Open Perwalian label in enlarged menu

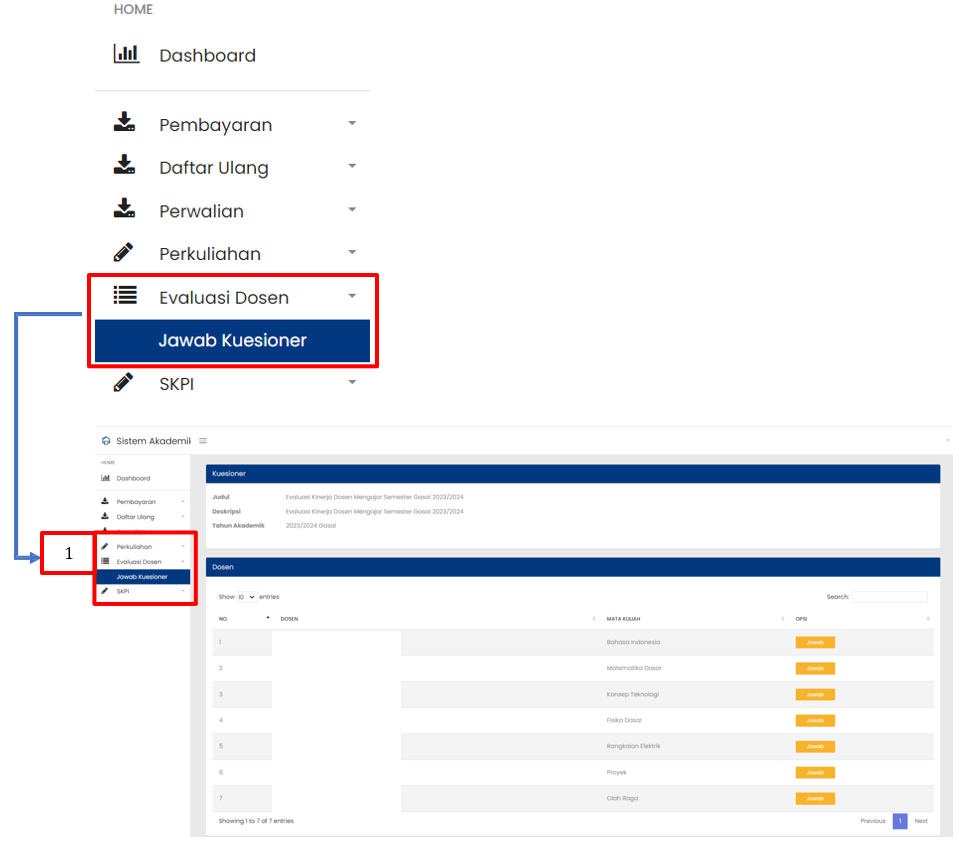[x=201, y=212]
